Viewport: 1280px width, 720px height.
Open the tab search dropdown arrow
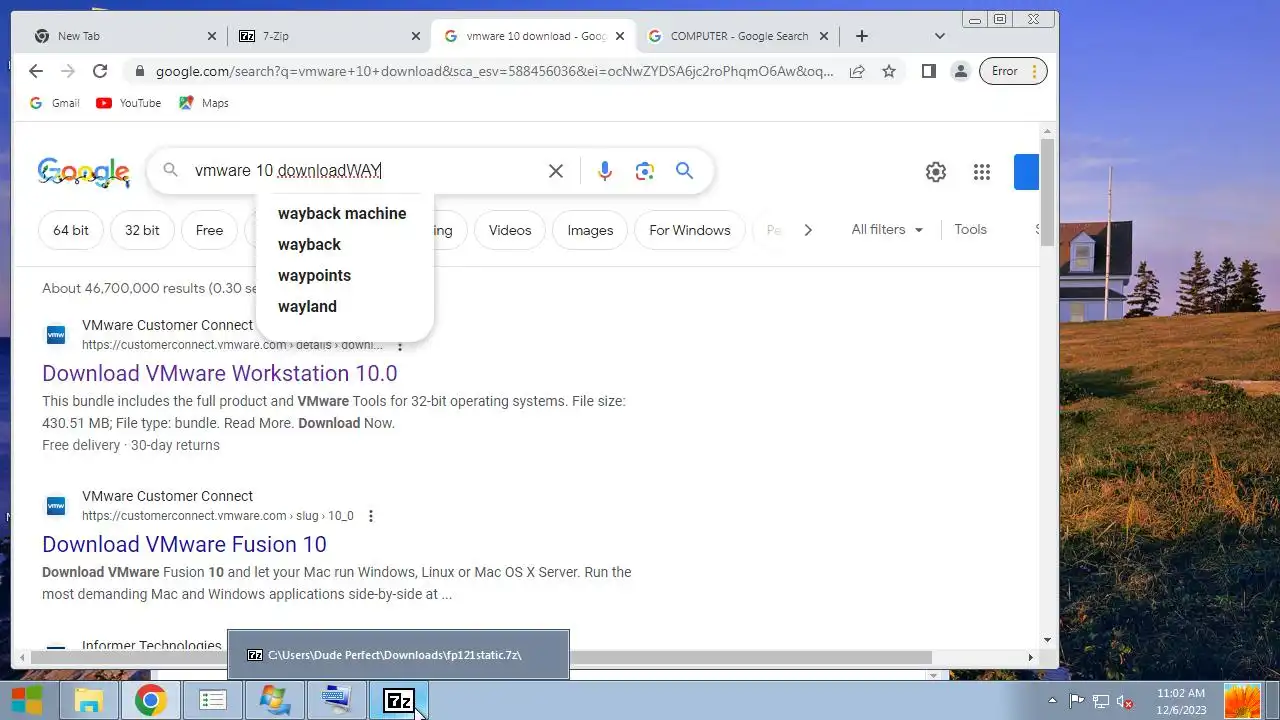tap(939, 36)
